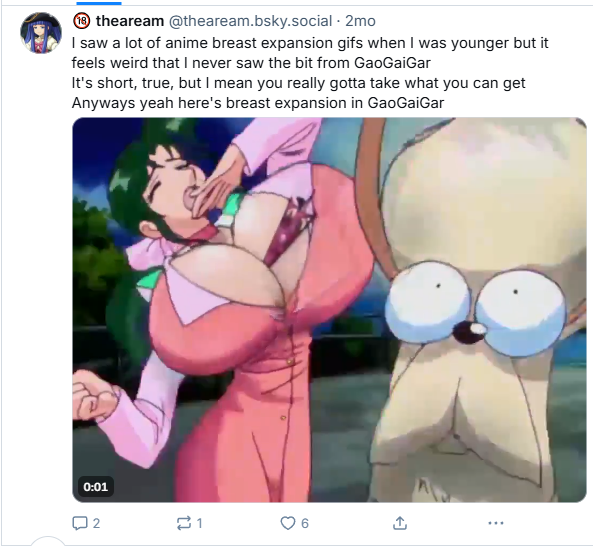Viewport: 593px width, 546px height.
Task: Open the three-dot more options menu
Action: 496,523
